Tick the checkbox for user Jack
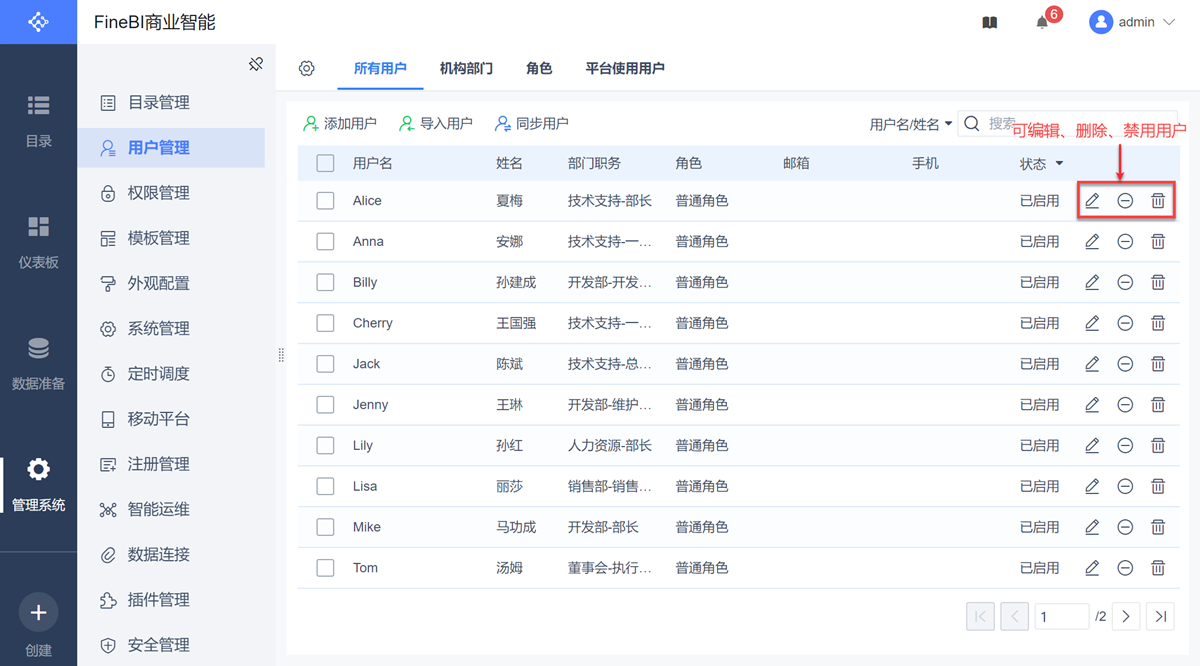This screenshot has width=1200, height=666. pos(325,364)
